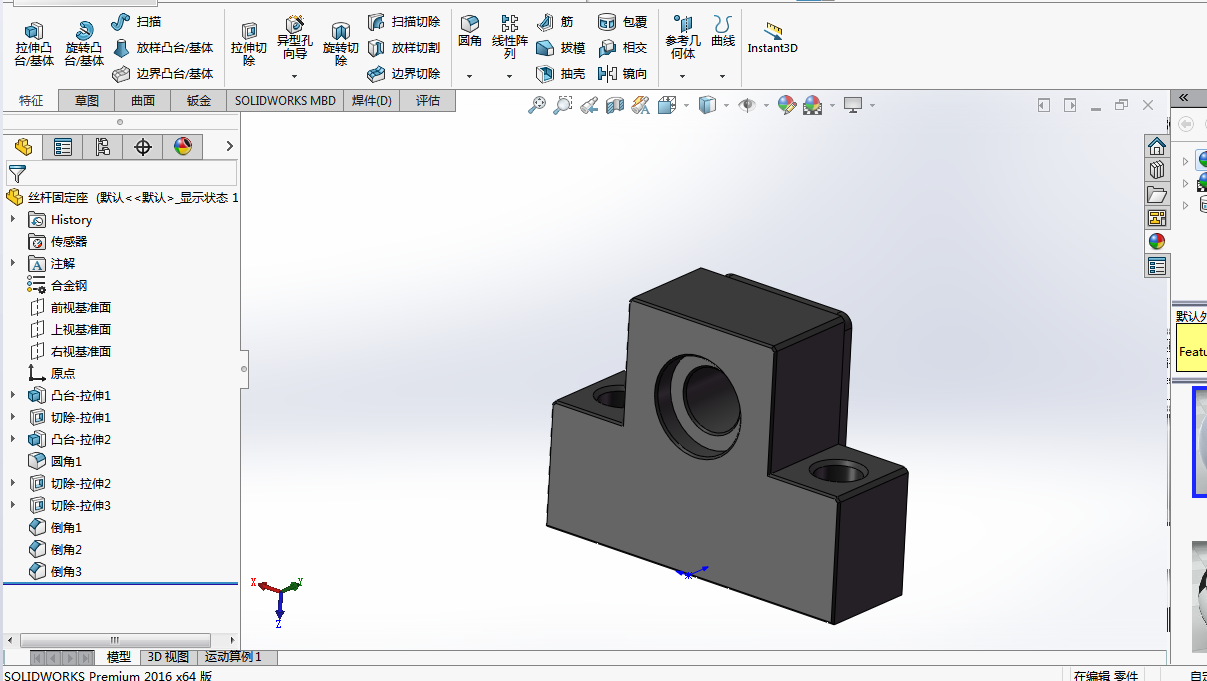
Task: Choose the 扫描 sweep tool
Action: tap(135, 21)
